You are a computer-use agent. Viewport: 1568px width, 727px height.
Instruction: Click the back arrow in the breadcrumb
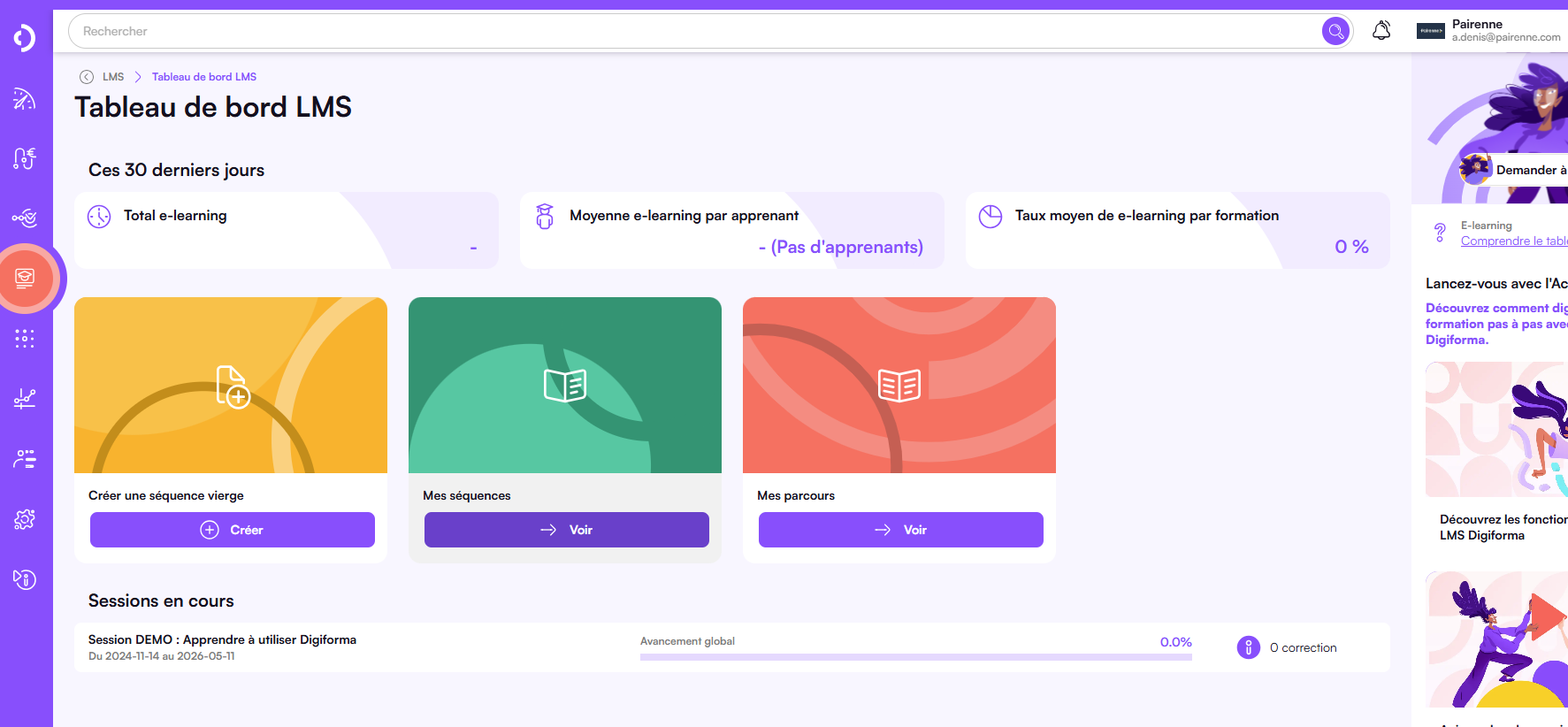[87, 77]
